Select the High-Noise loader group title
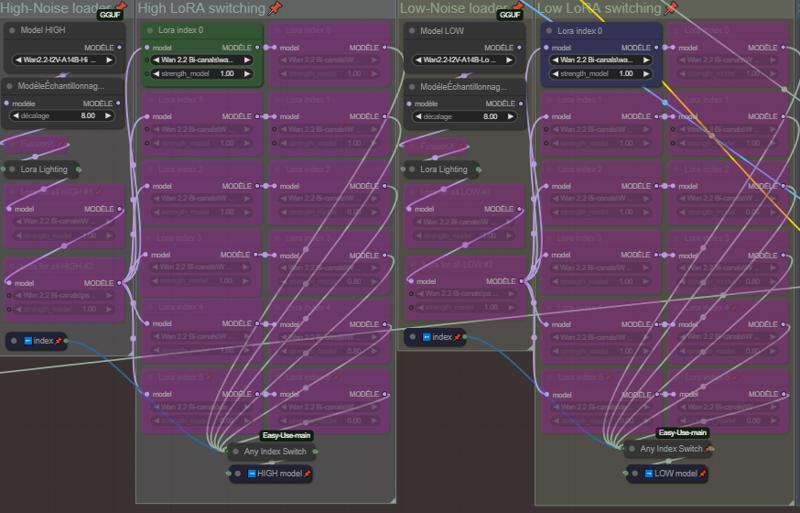Viewport: 800px width, 513px height. 55,8
